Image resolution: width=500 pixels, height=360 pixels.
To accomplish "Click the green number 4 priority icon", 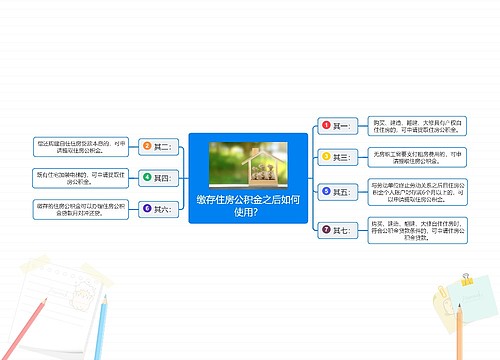I will 147,177.
